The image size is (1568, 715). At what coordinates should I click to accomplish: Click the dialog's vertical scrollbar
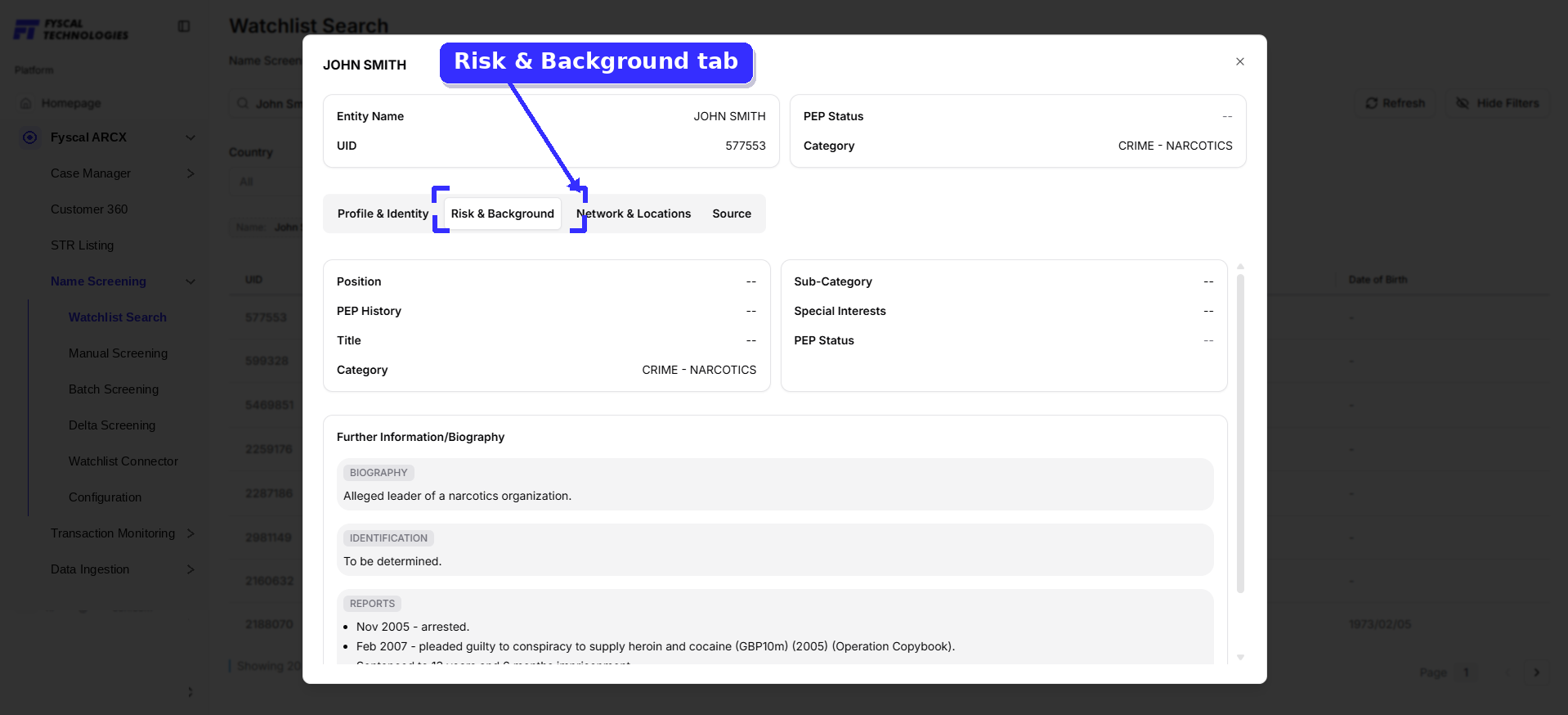click(x=1240, y=434)
